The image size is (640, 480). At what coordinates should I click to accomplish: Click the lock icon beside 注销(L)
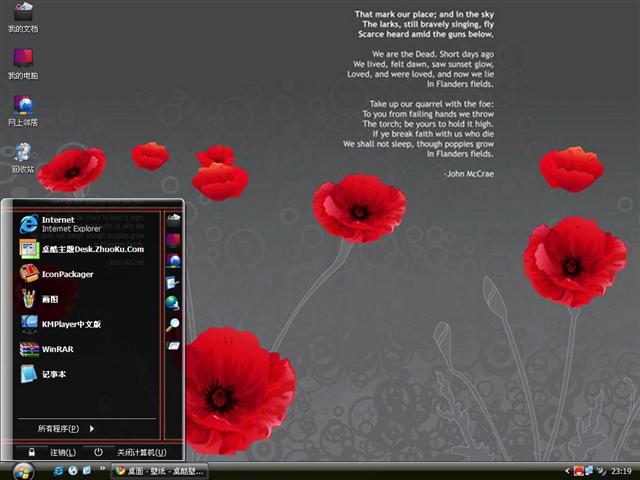coord(32,452)
